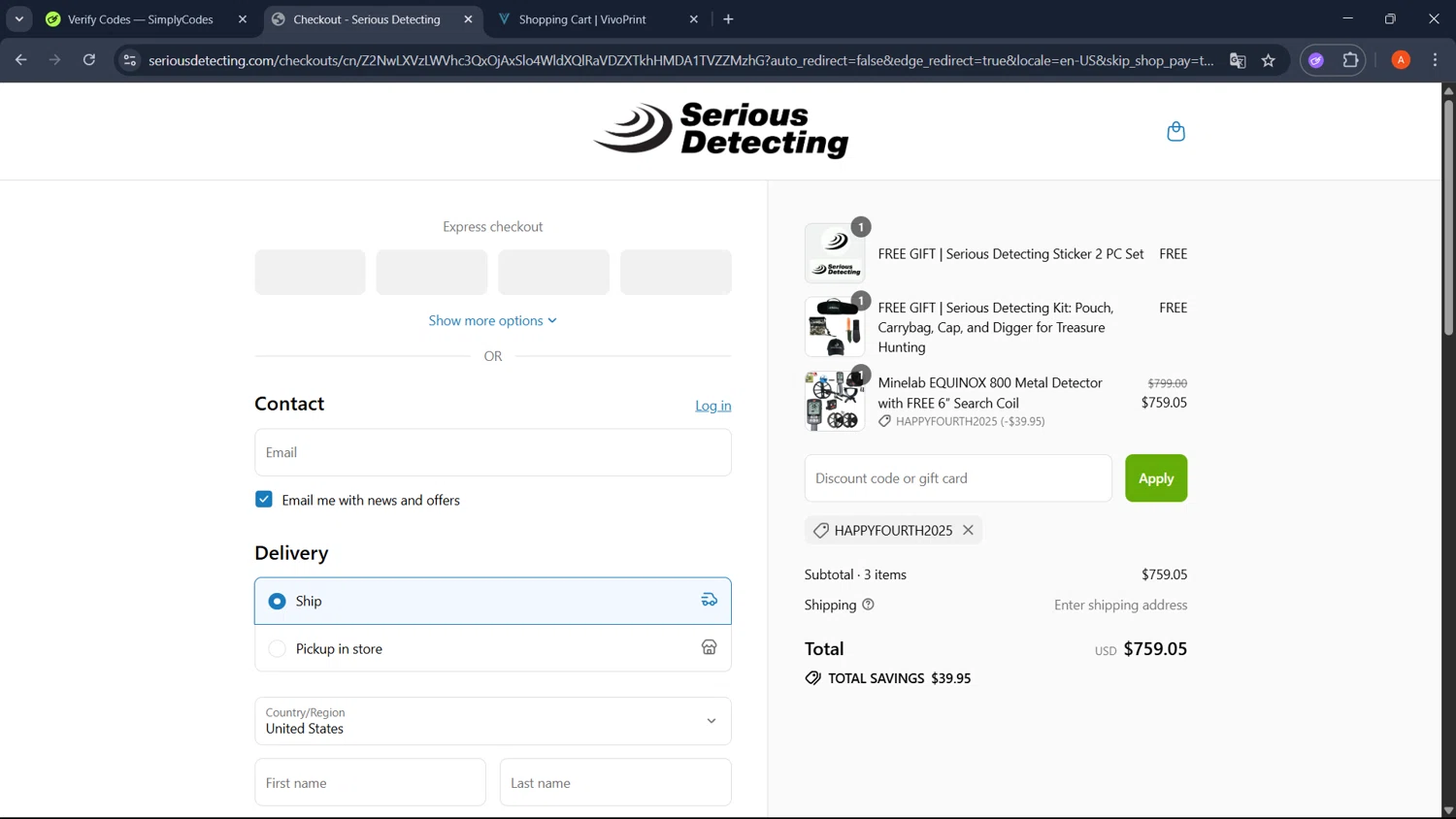Click the $759.05 total amount
The image size is (1456, 819).
click(1155, 648)
